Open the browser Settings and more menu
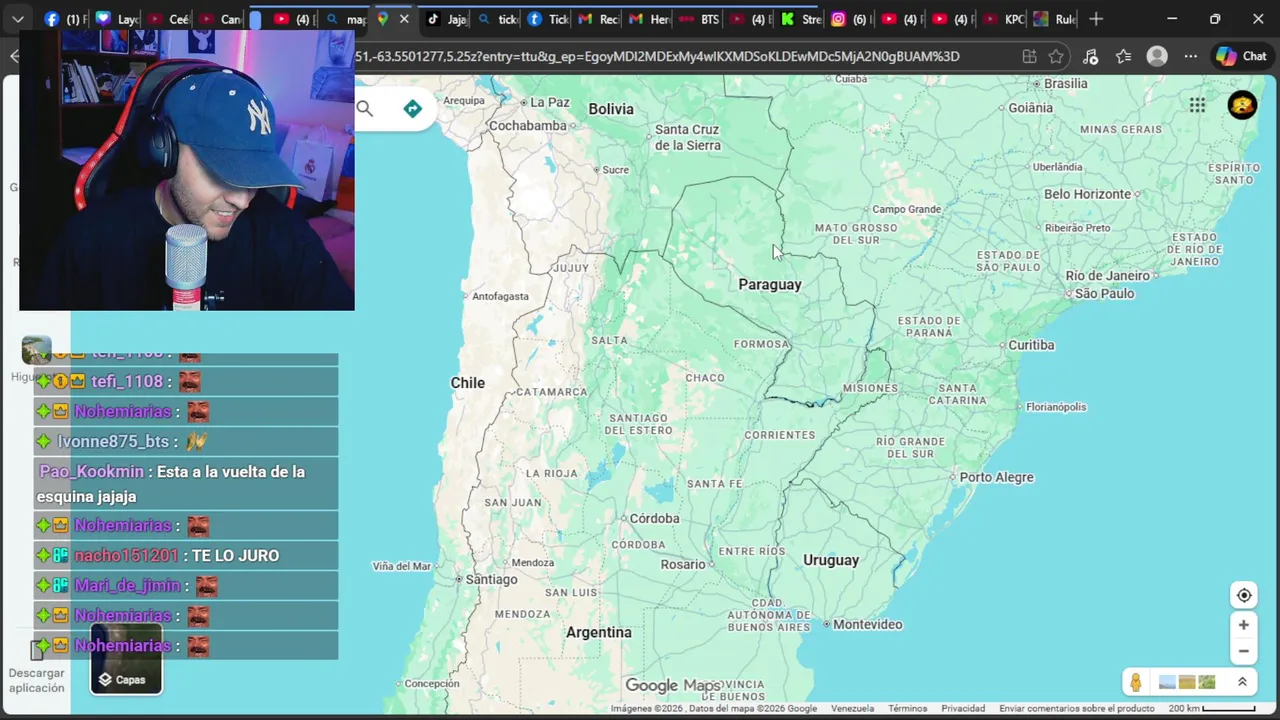 coord(1190,56)
